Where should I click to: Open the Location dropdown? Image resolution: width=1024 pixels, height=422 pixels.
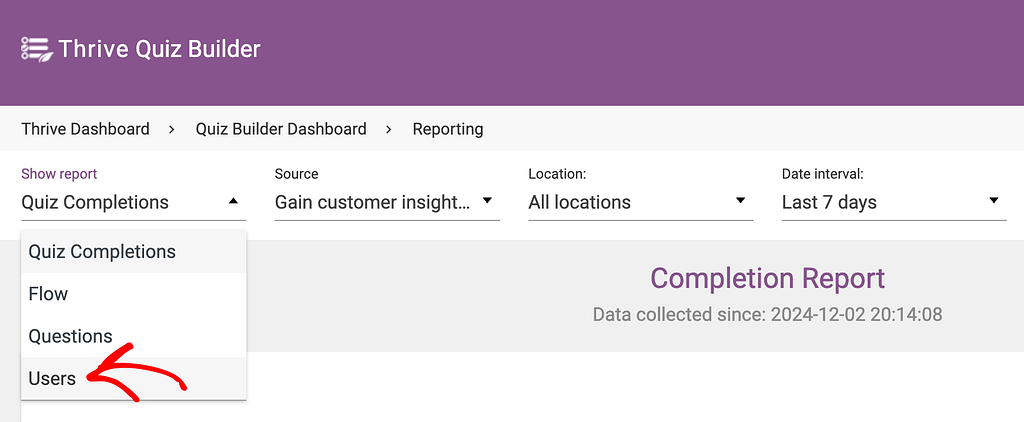point(641,203)
